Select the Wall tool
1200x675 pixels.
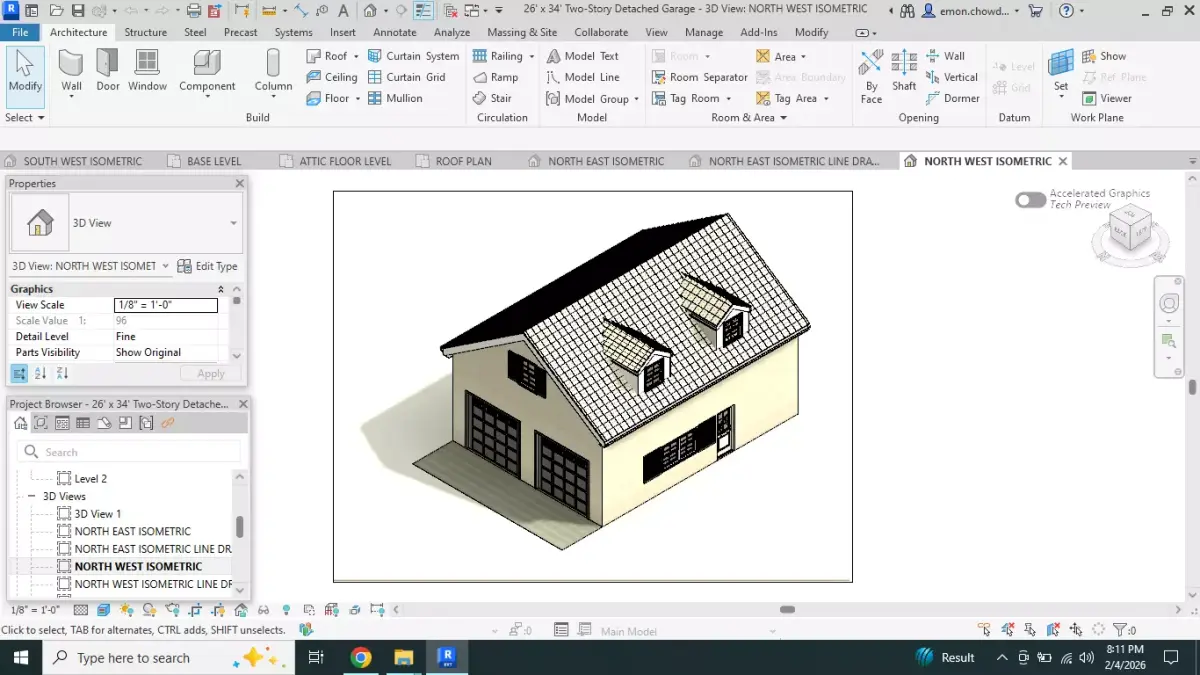tap(71, 70)
